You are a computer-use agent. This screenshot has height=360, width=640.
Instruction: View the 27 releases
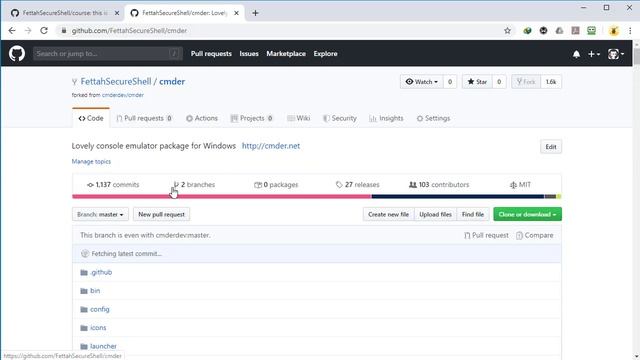pos(358,184)
